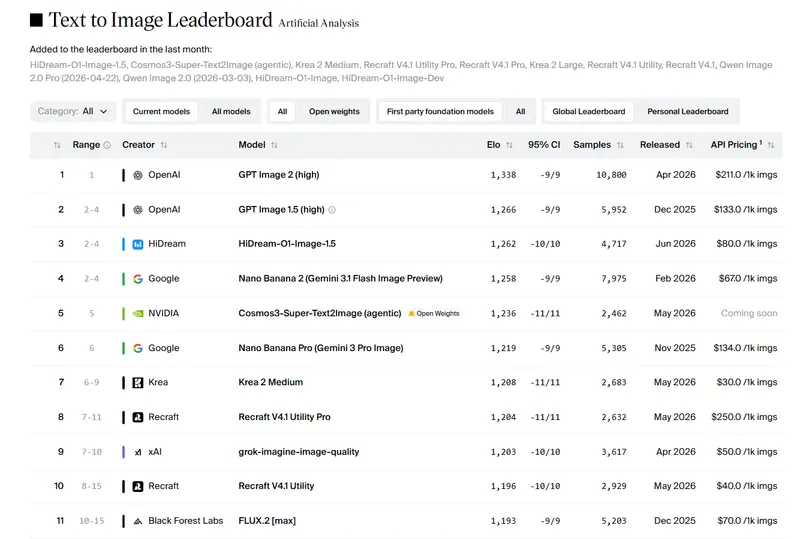Click the Model column sort icon
The height and width of the screenshot is (539, 800).
coord(274,145)
